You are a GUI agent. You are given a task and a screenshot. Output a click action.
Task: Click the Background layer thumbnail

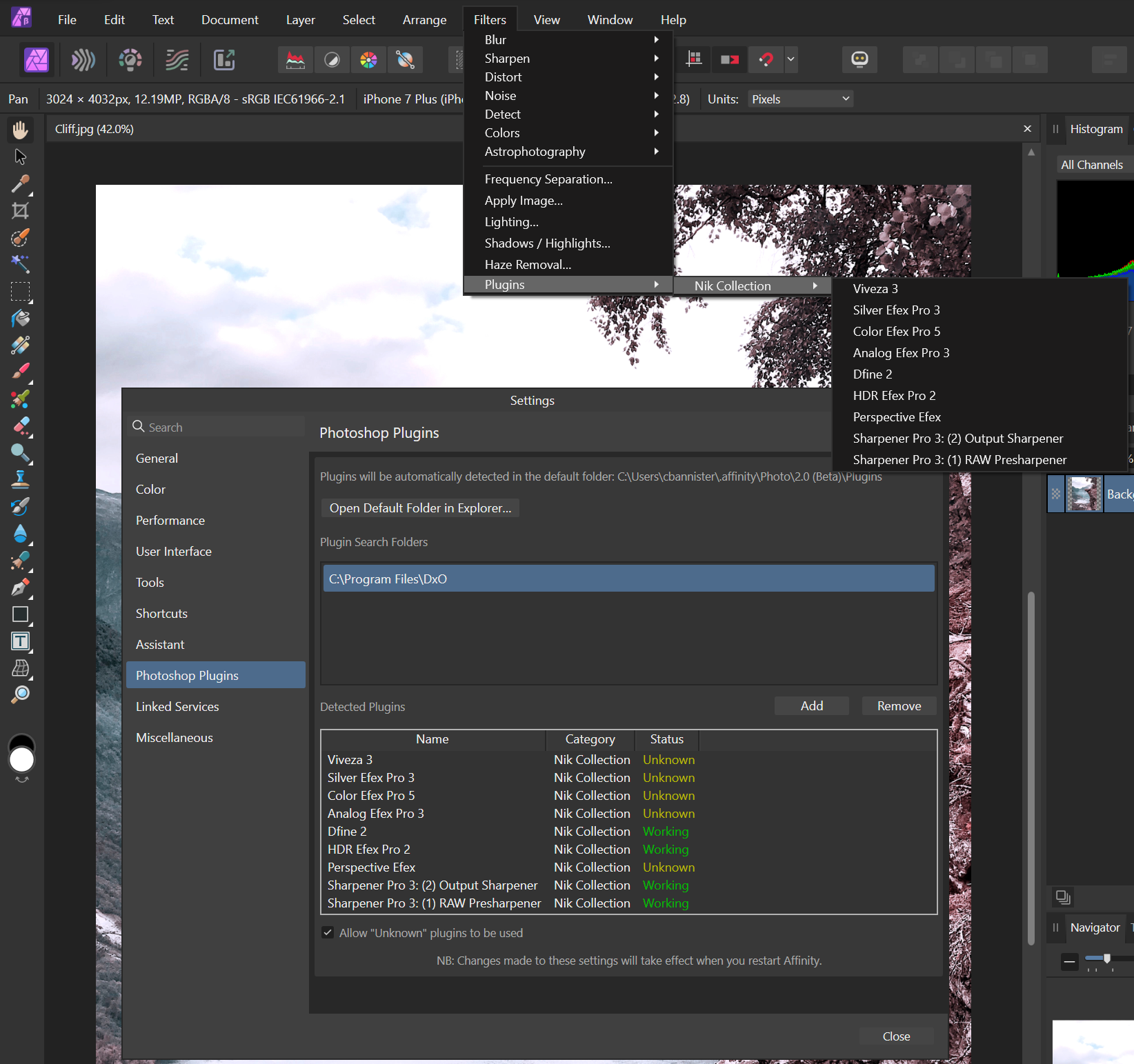[x=1084, y=494]
